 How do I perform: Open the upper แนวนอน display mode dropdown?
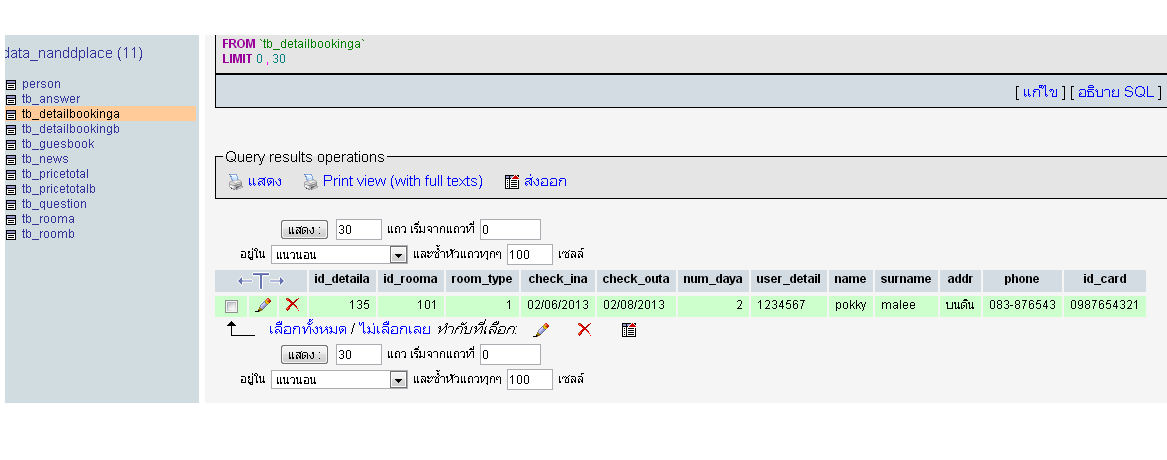339,255
